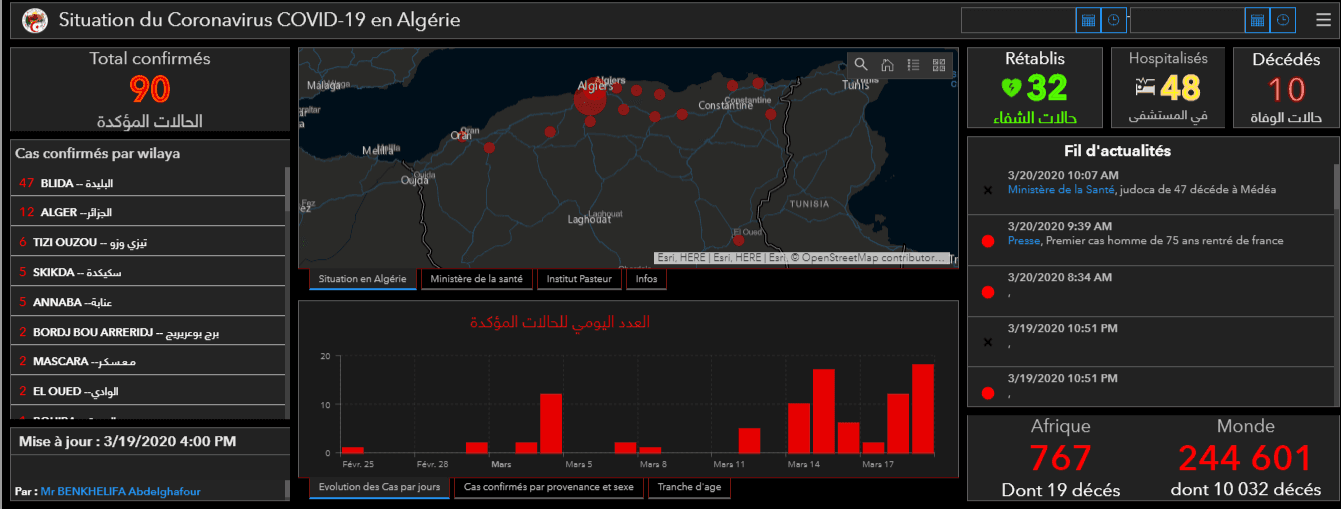
Task: Open the Infos tab
Action: click(646, 279)
